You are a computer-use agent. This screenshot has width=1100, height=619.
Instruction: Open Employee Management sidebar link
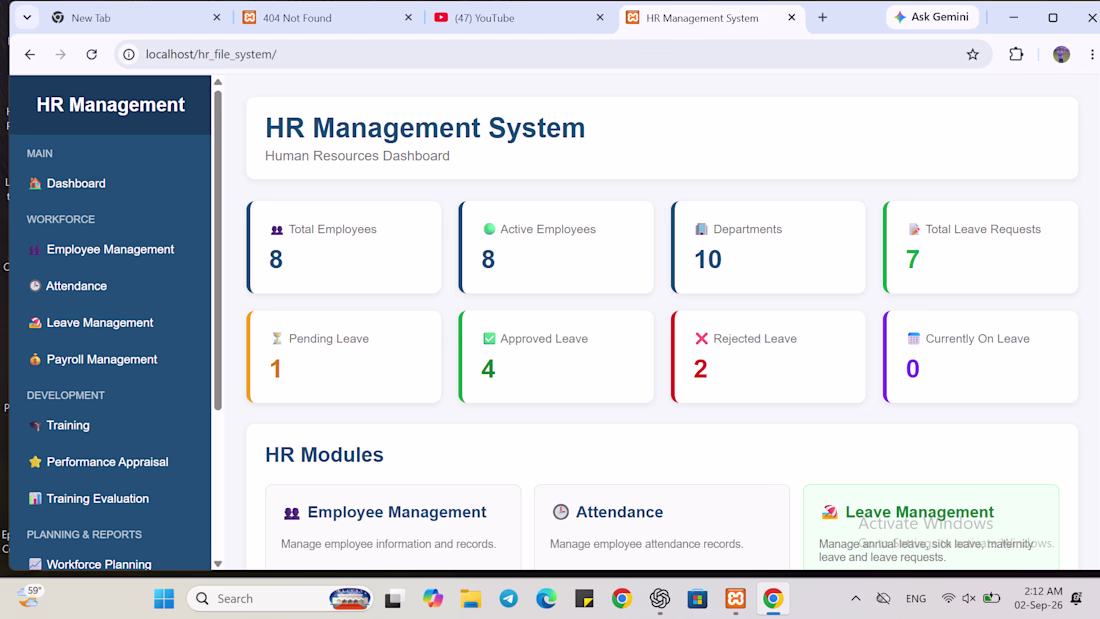tap(110, 249)
